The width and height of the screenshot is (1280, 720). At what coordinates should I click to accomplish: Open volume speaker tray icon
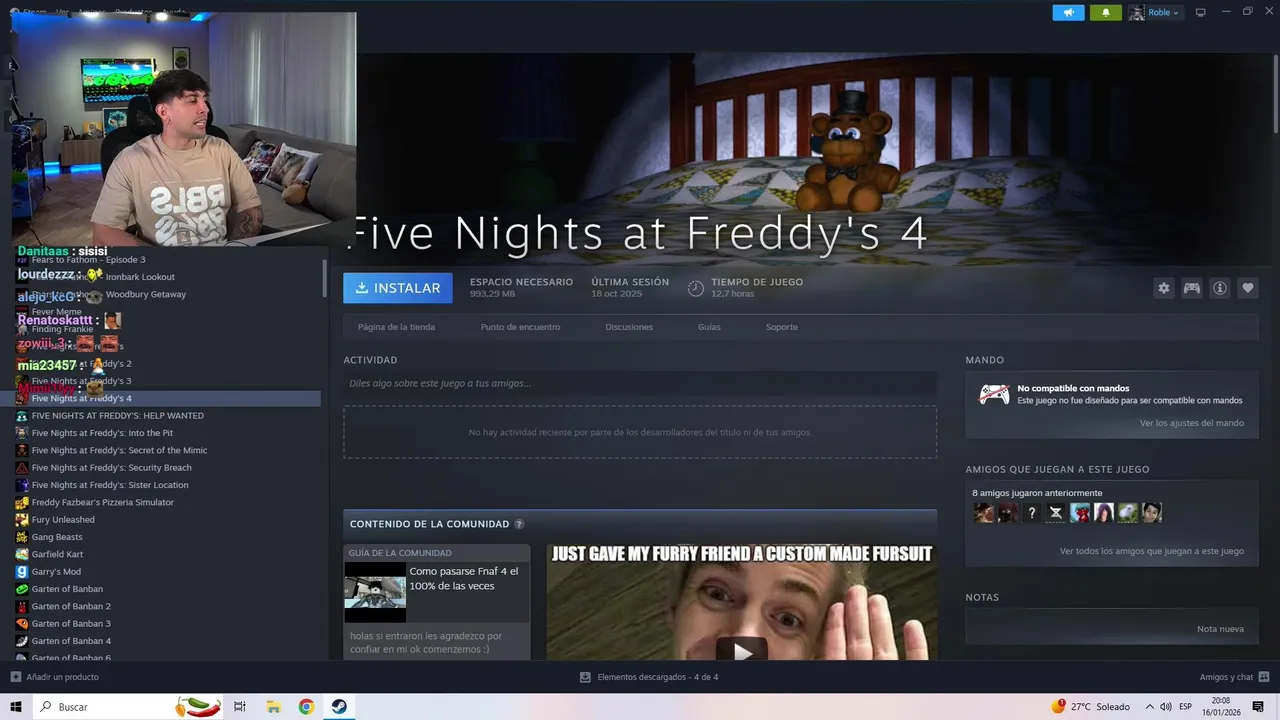[1165, 707]
